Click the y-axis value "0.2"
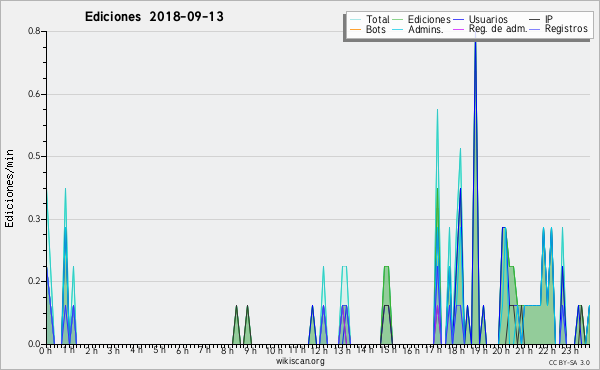Image resolution: width=600 pixels, height=370 pixels. click(34, 281)
